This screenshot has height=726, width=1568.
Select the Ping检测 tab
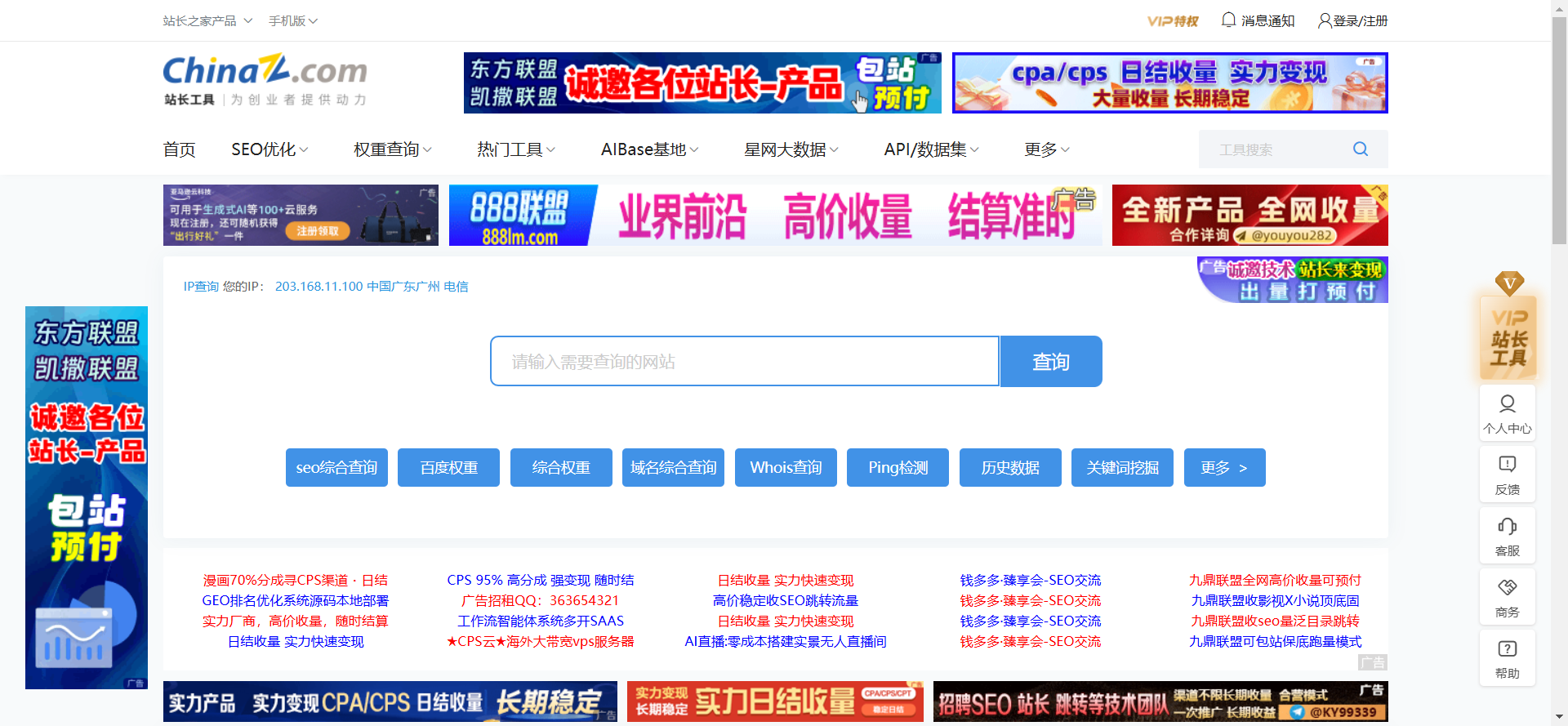(x=898, y=467)
